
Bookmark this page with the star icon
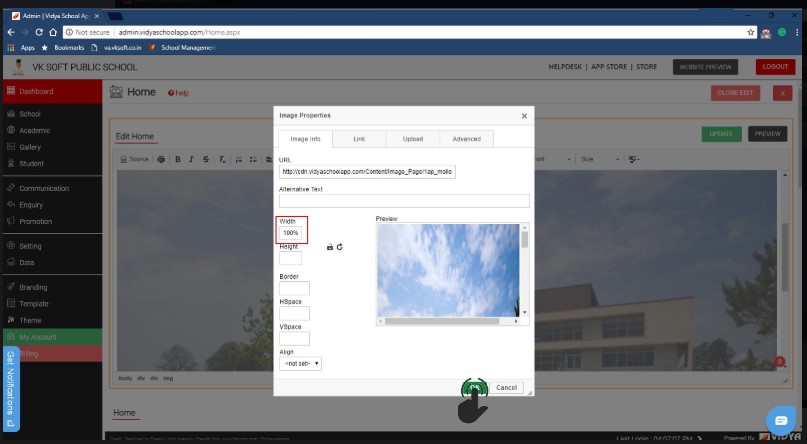[750, 32]
